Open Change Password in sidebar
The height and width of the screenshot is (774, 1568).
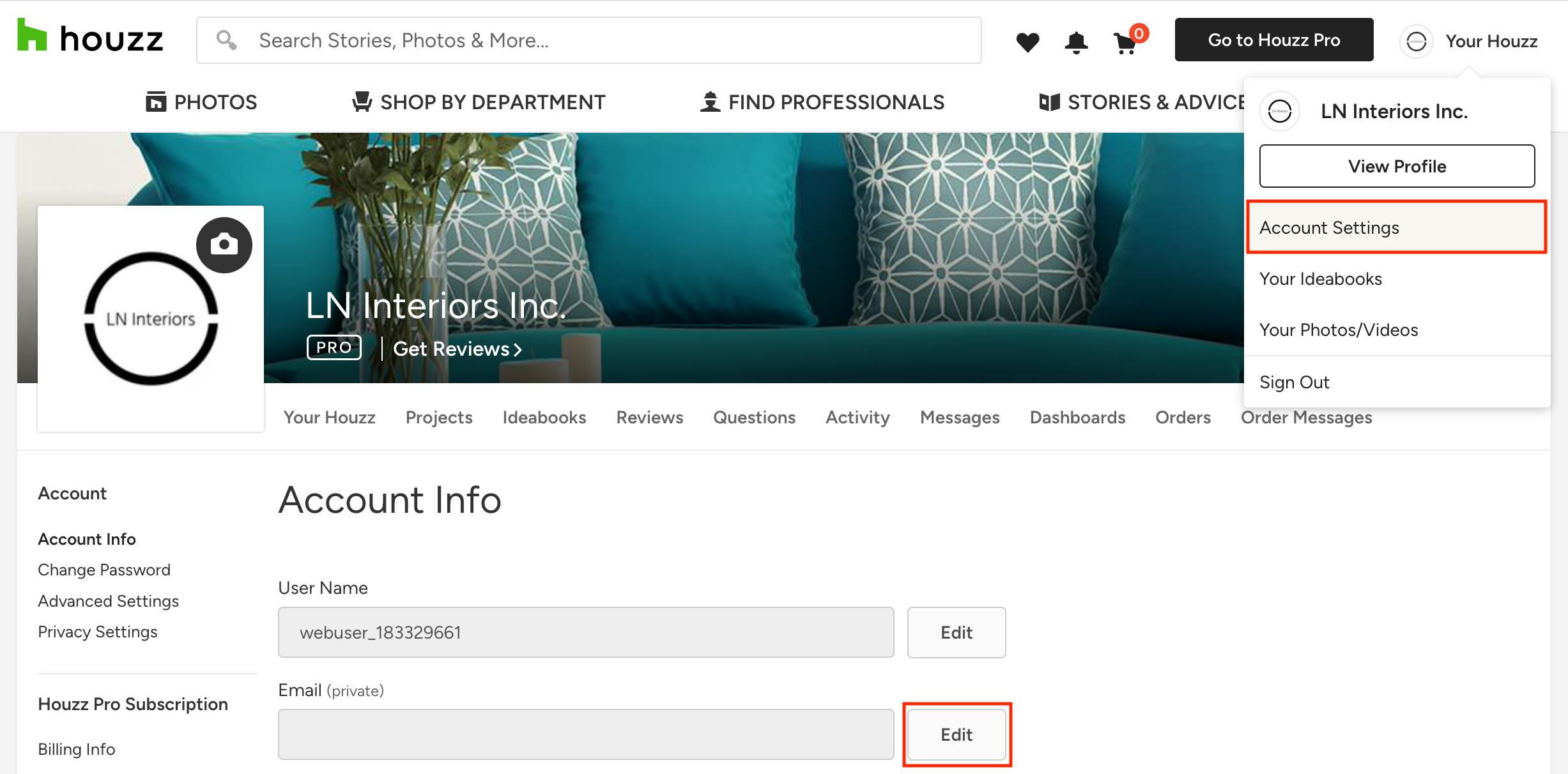click(104, 570)
